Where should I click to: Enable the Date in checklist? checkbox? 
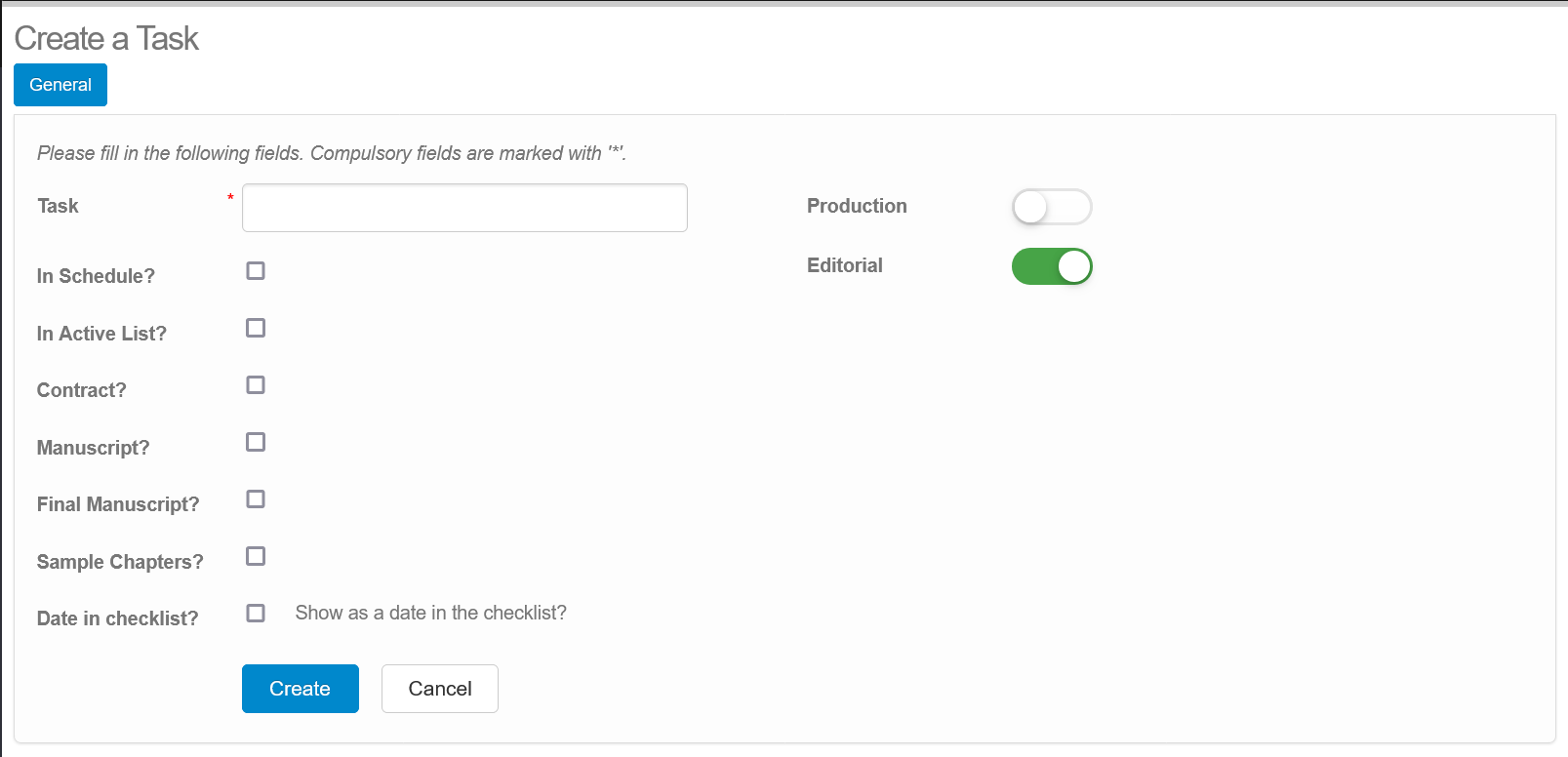(x=256, y=613)
